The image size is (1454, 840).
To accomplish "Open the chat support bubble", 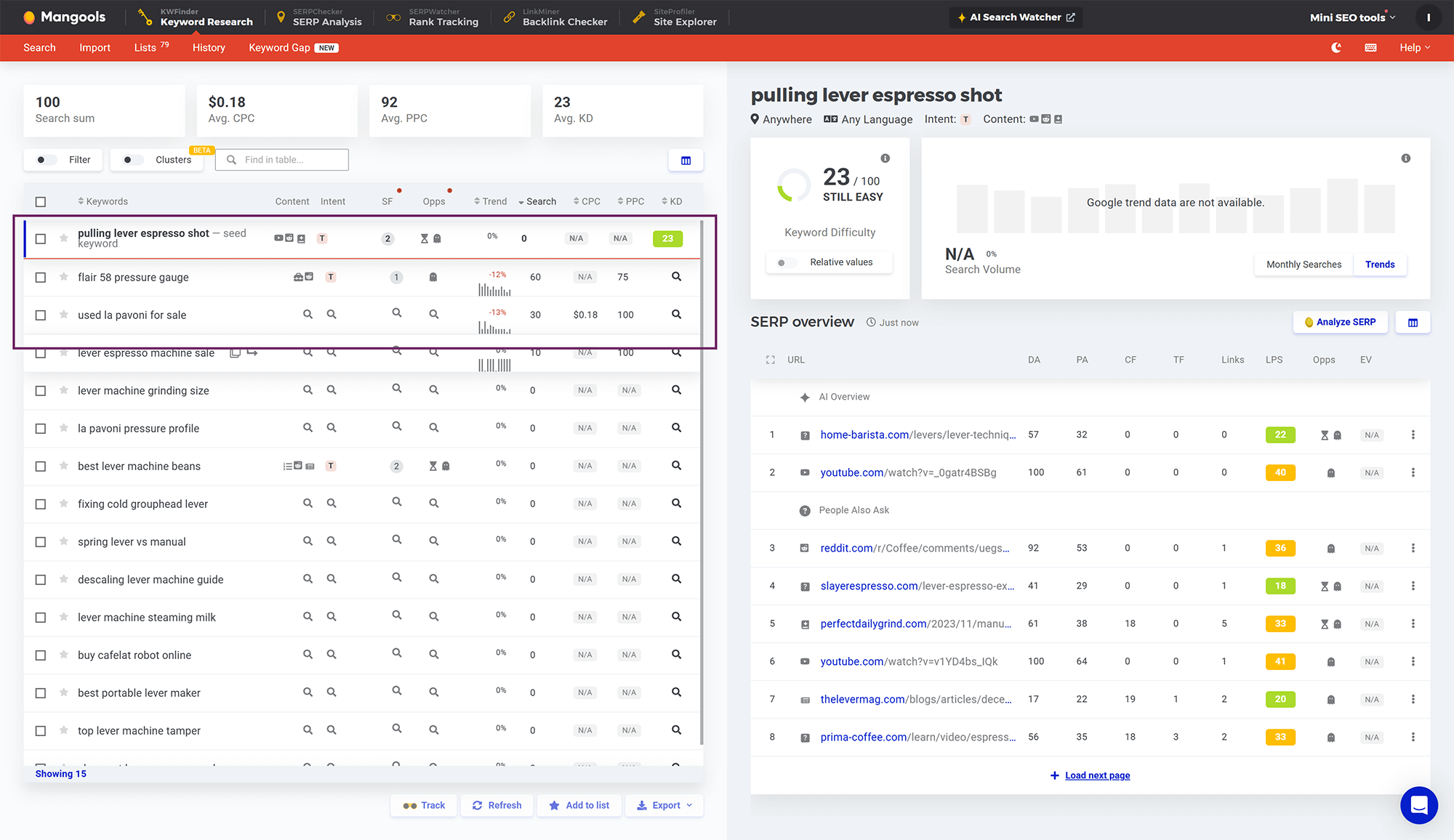I will pos(1419,805).
